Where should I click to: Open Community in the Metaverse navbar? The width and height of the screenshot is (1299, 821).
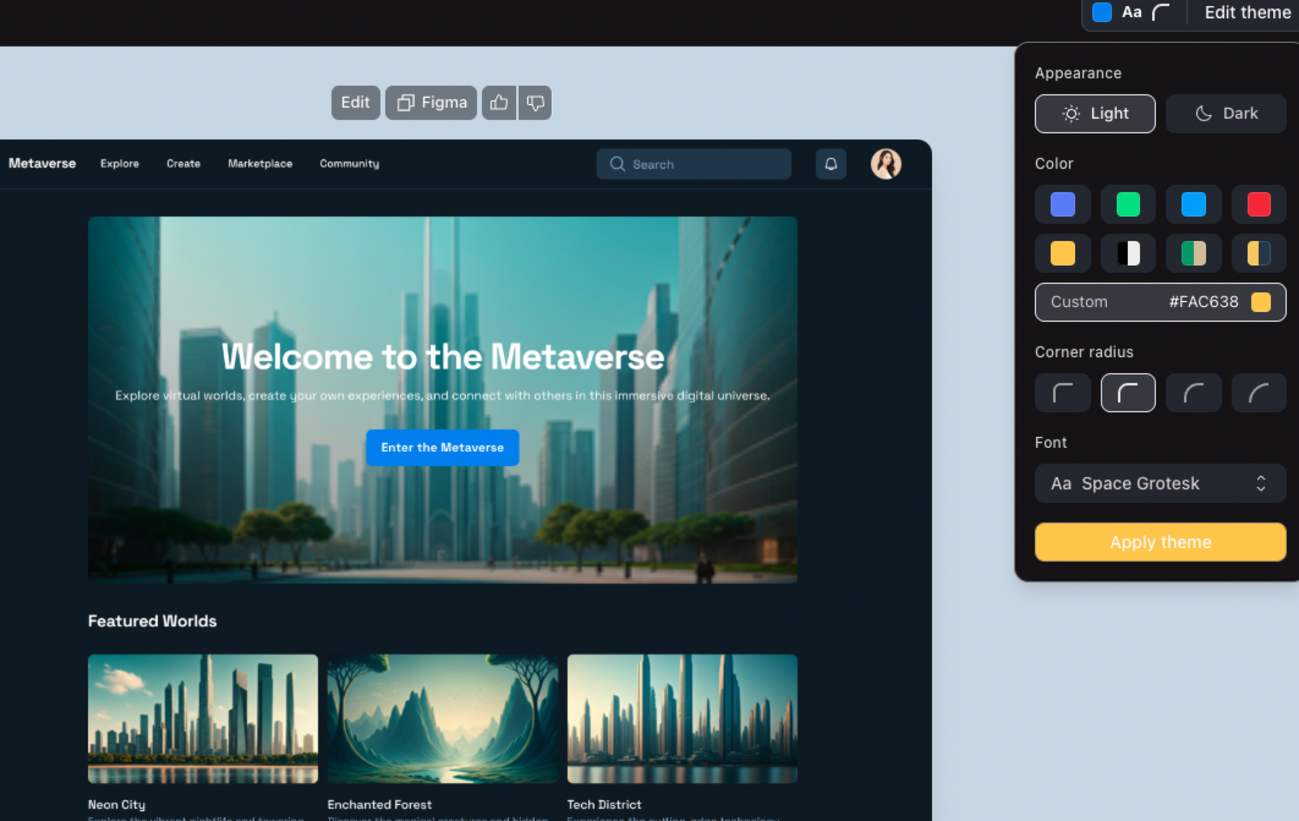349,164
